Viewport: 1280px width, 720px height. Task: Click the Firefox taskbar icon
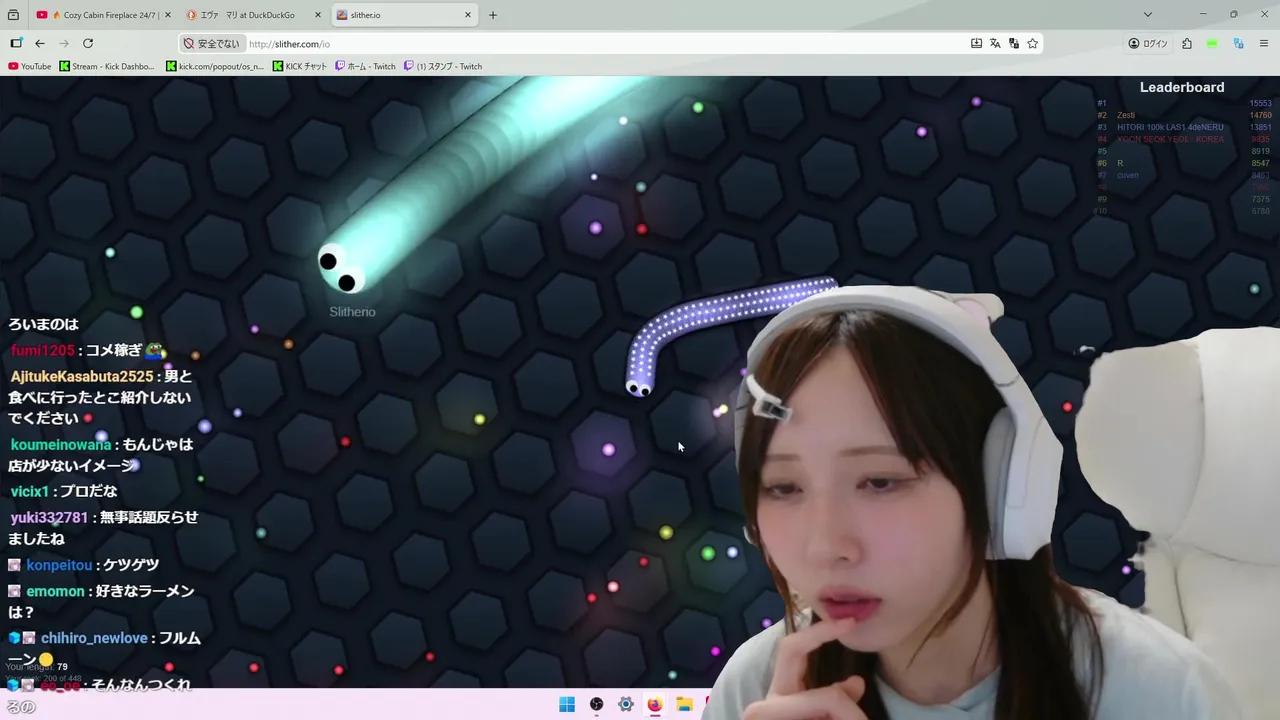655,704
